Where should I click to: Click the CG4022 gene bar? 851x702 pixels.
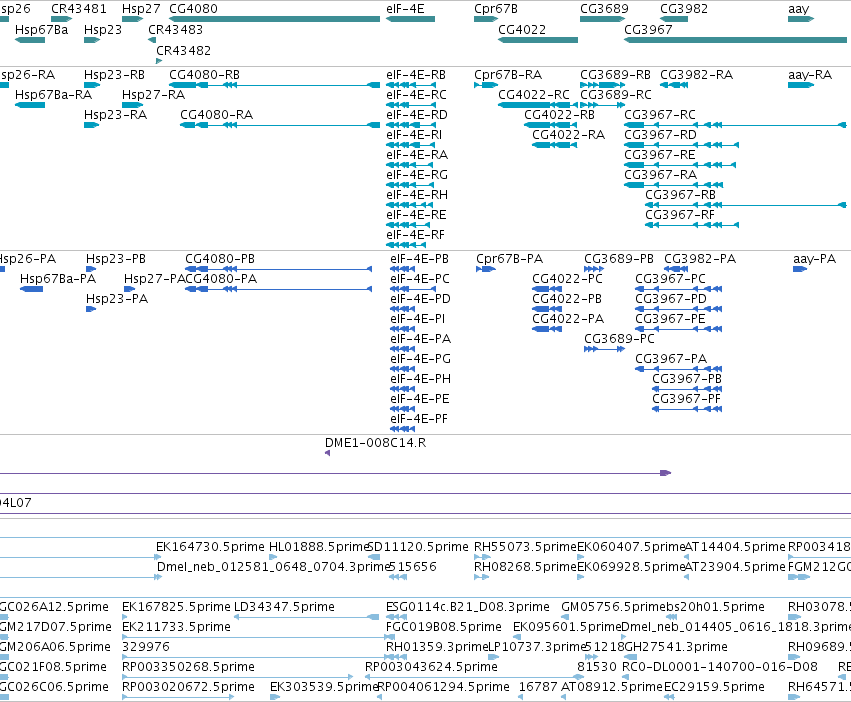point(538,40)
